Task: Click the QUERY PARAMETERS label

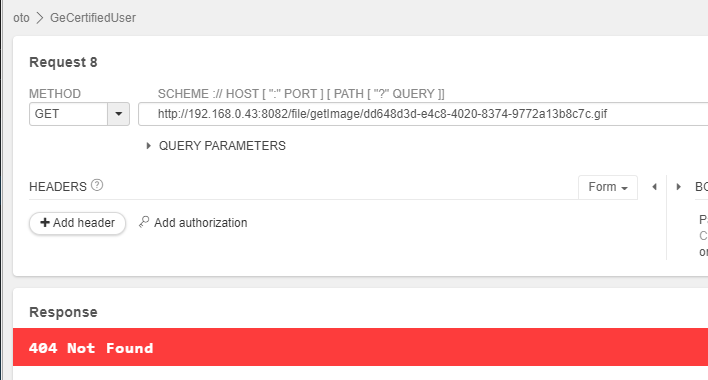Action: click(222, 146)
